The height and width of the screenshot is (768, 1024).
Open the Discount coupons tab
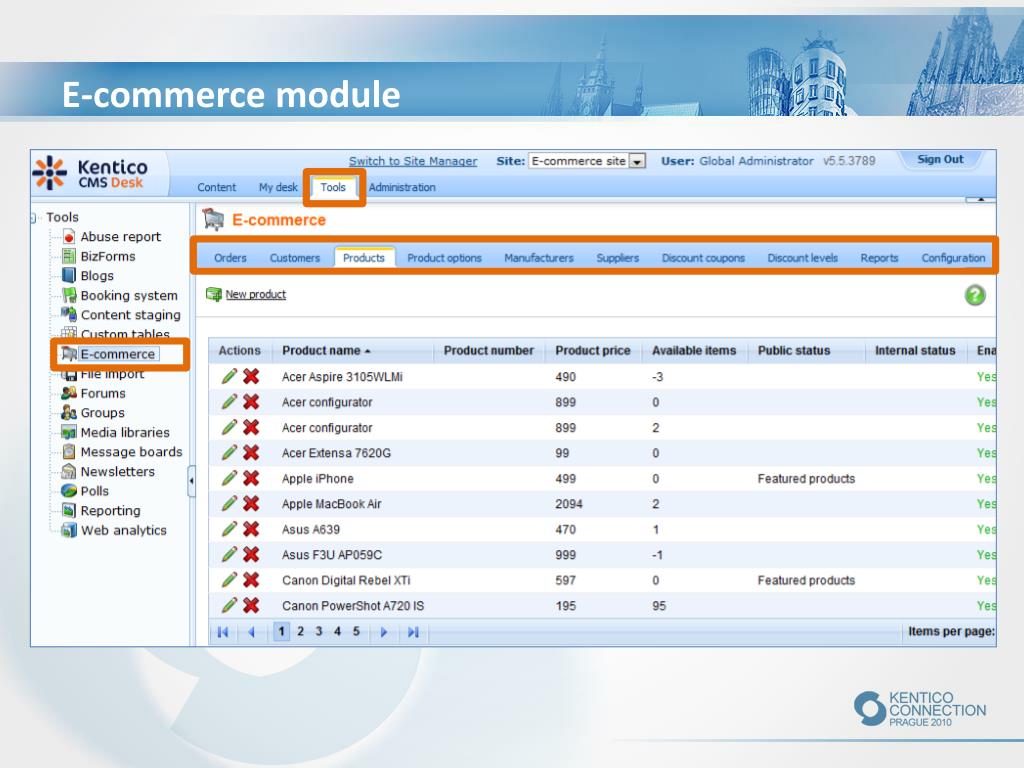[x=703, y=258]
